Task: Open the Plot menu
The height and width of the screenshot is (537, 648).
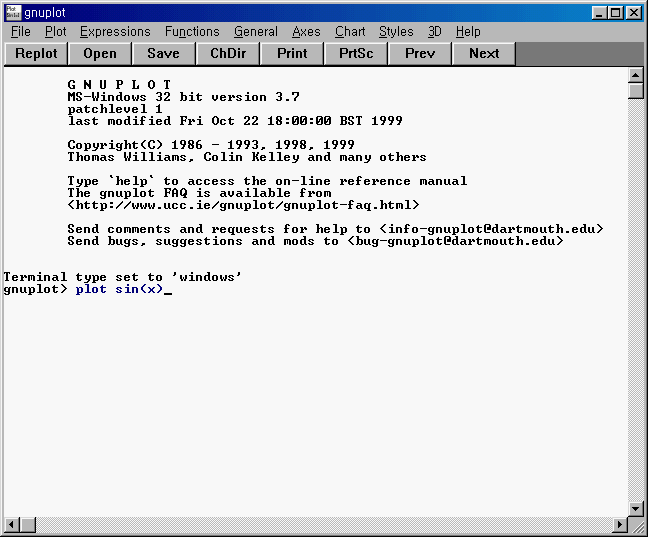Action: point(55,32)
